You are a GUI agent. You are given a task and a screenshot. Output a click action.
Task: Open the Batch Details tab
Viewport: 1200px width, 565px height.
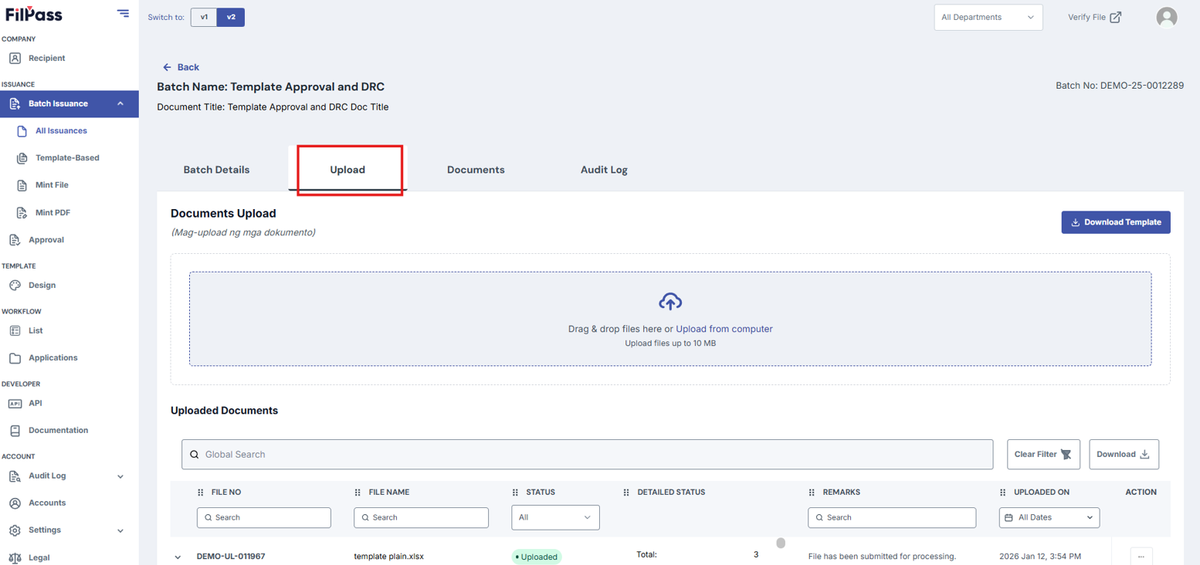click(216, 170)
